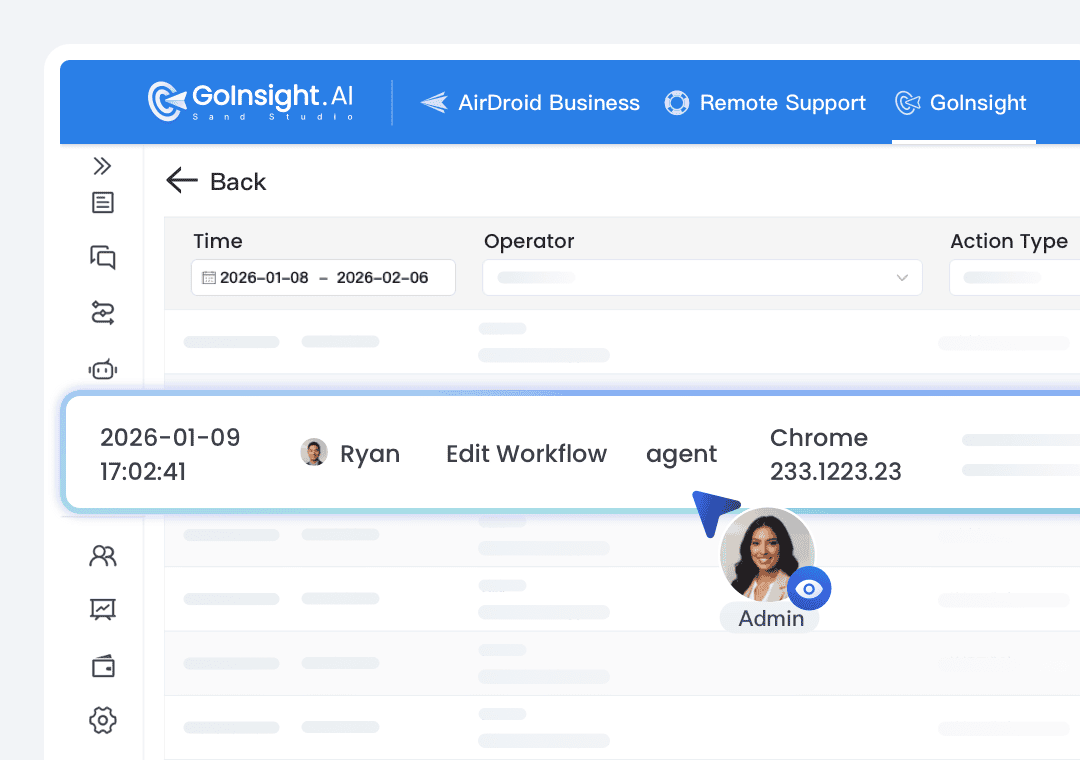Click the calendar icon in Time filter
1080x760 pixels.
(x=209, y=278)
